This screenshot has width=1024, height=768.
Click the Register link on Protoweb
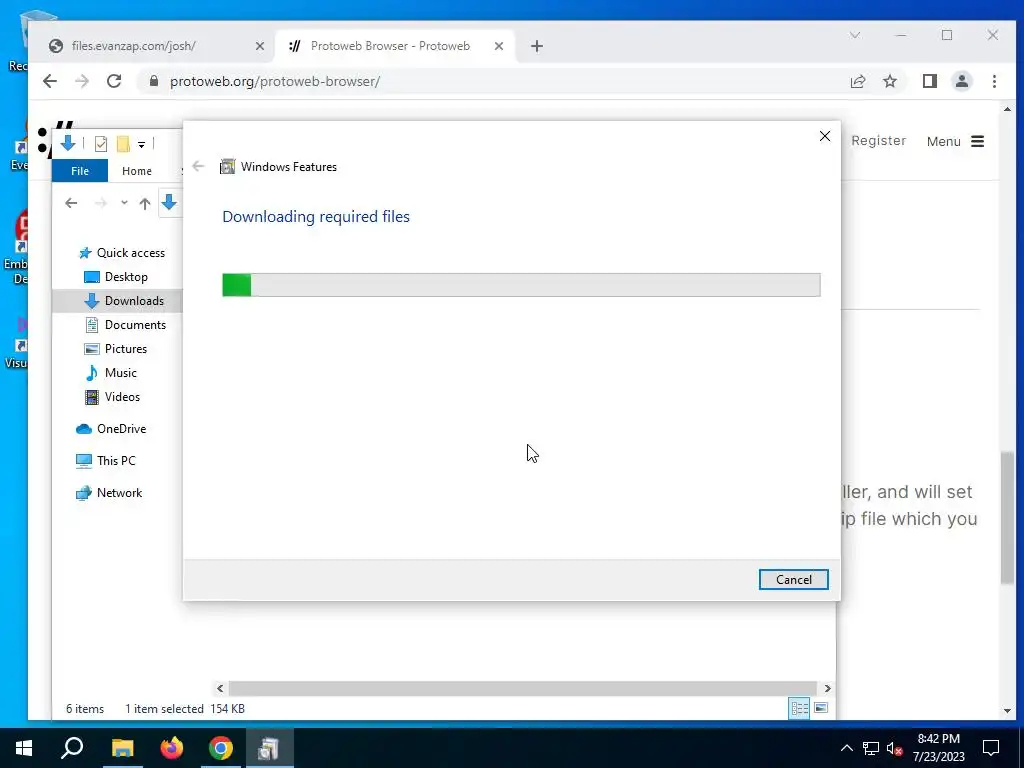[x=878, y=140]
